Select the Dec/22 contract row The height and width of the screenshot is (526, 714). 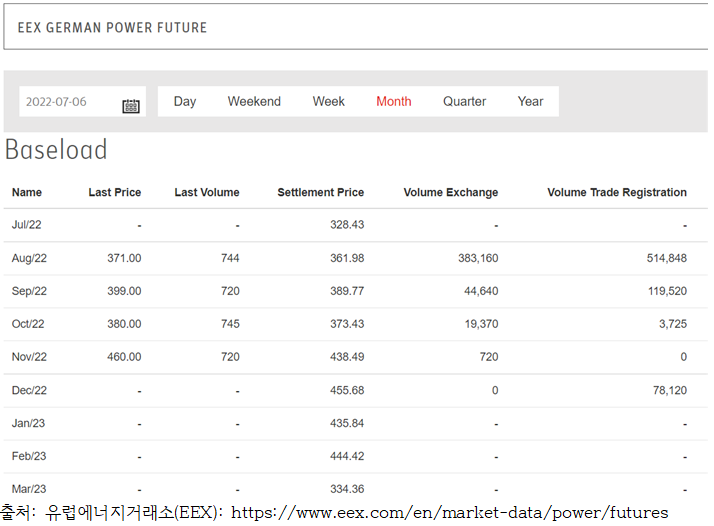tap(29, 390)
